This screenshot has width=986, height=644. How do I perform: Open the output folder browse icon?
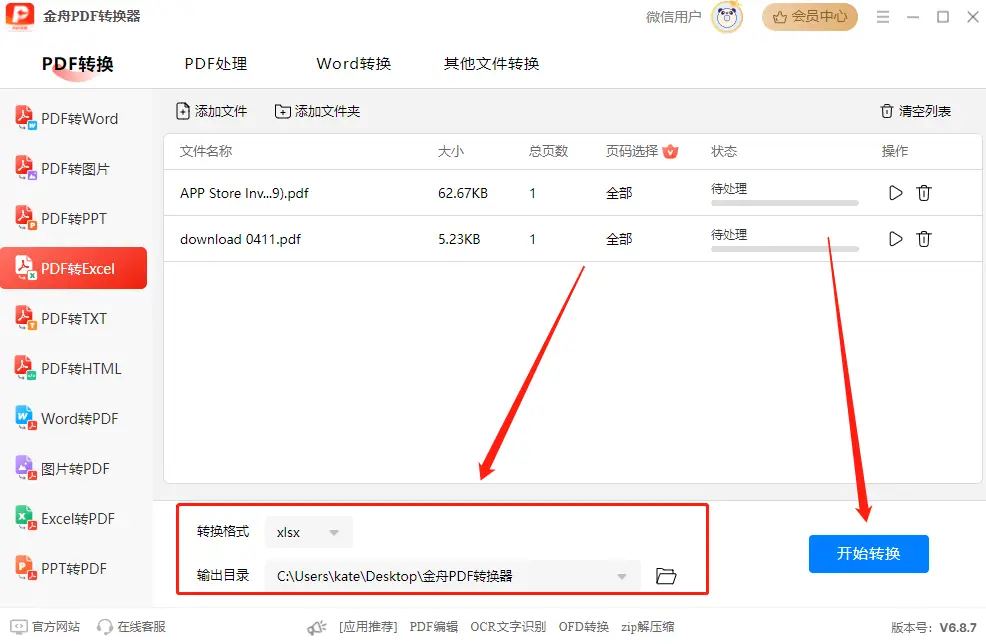[x=665, y=575]
